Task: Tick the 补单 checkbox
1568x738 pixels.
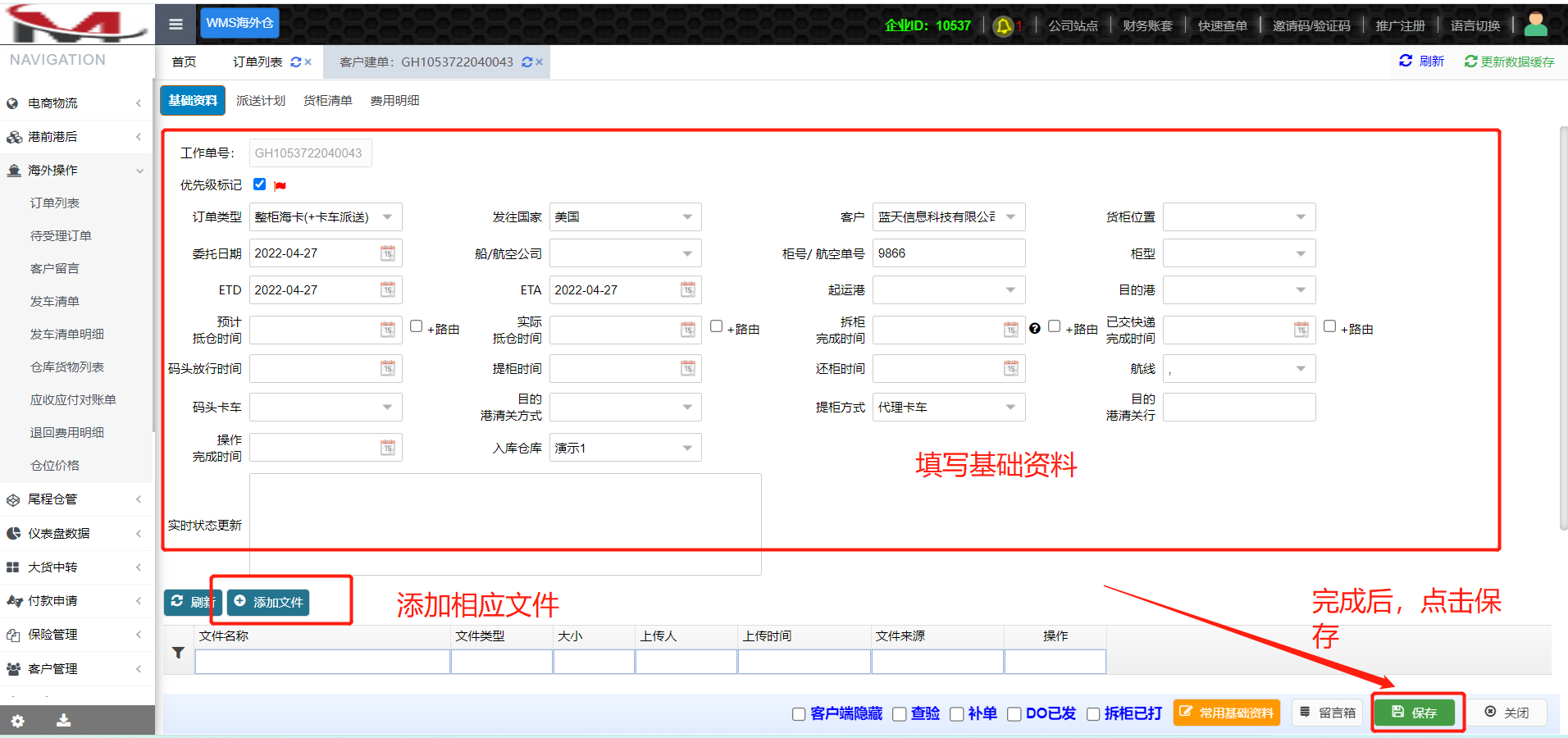Action: pyautogui.click(x=957, y=714)
